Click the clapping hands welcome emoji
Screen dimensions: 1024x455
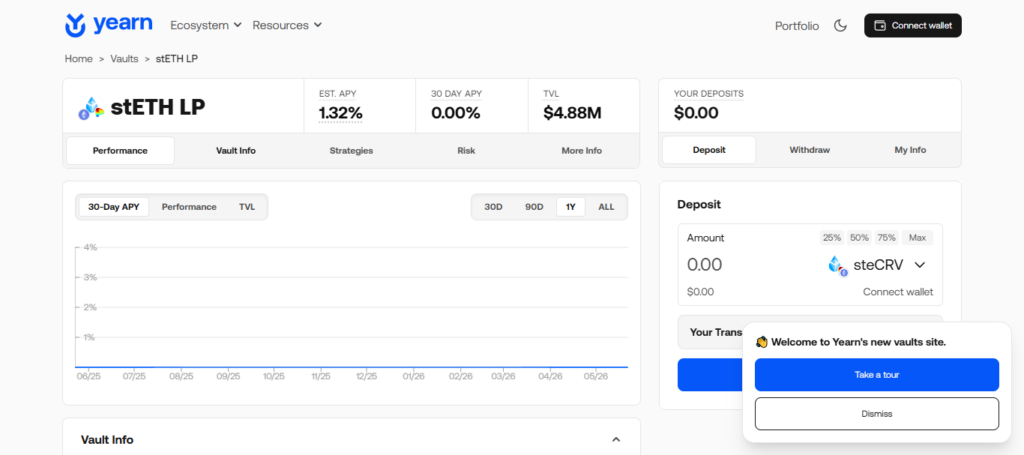[761, 342]
